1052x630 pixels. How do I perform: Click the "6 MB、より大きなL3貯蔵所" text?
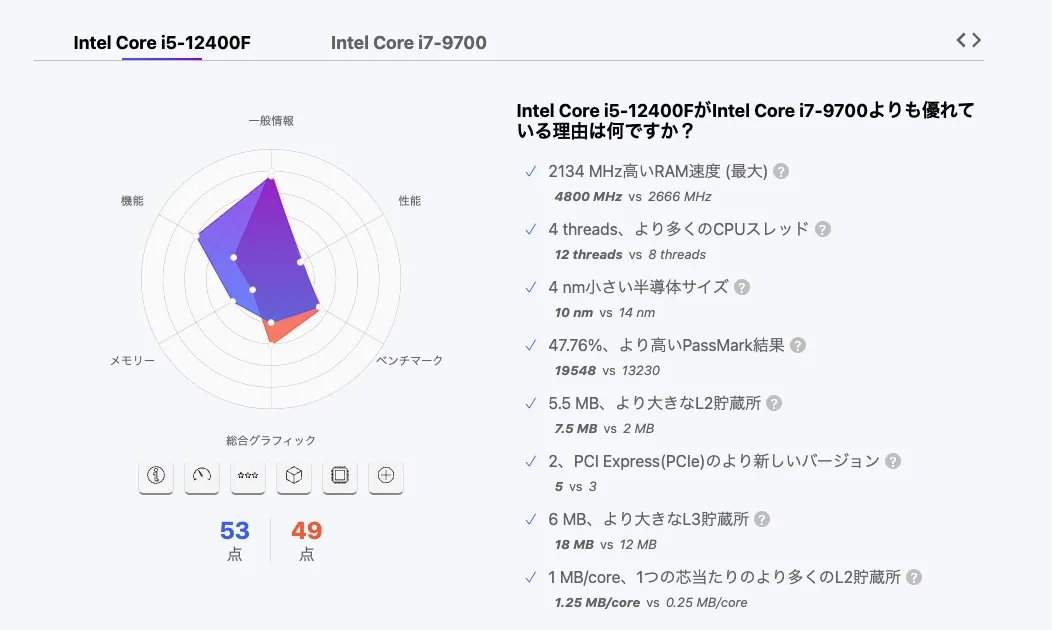648,519
